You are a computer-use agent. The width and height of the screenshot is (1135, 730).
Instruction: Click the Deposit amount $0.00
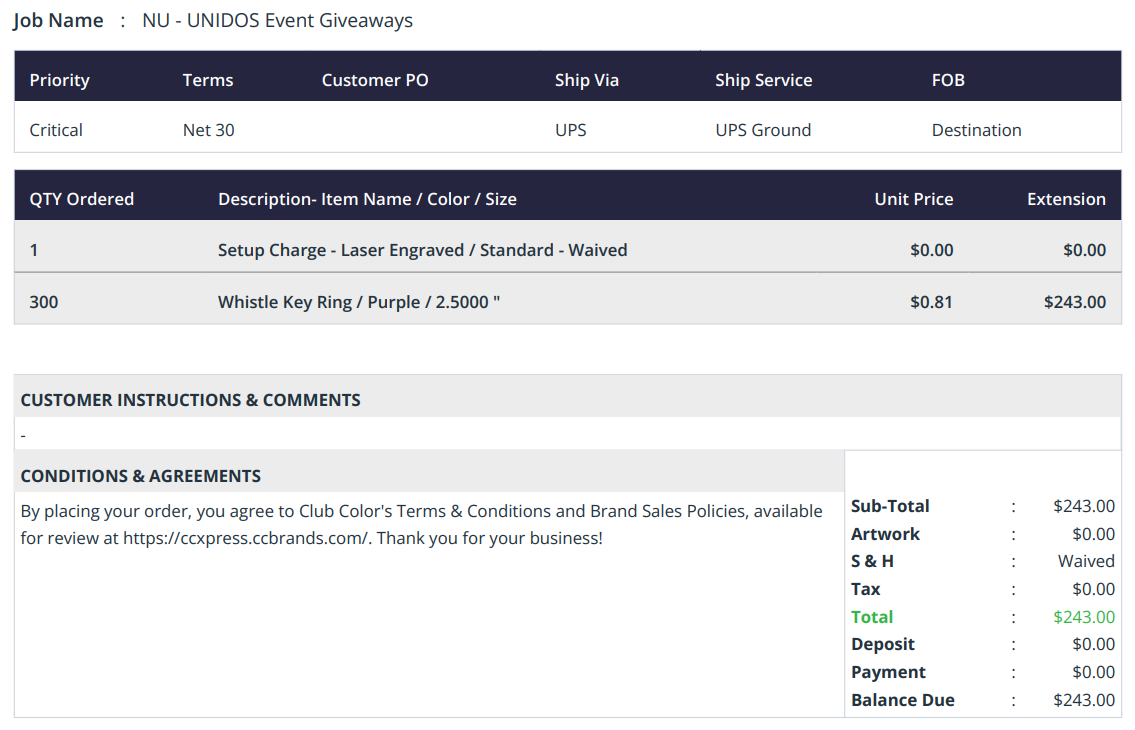pos(1093,645)
